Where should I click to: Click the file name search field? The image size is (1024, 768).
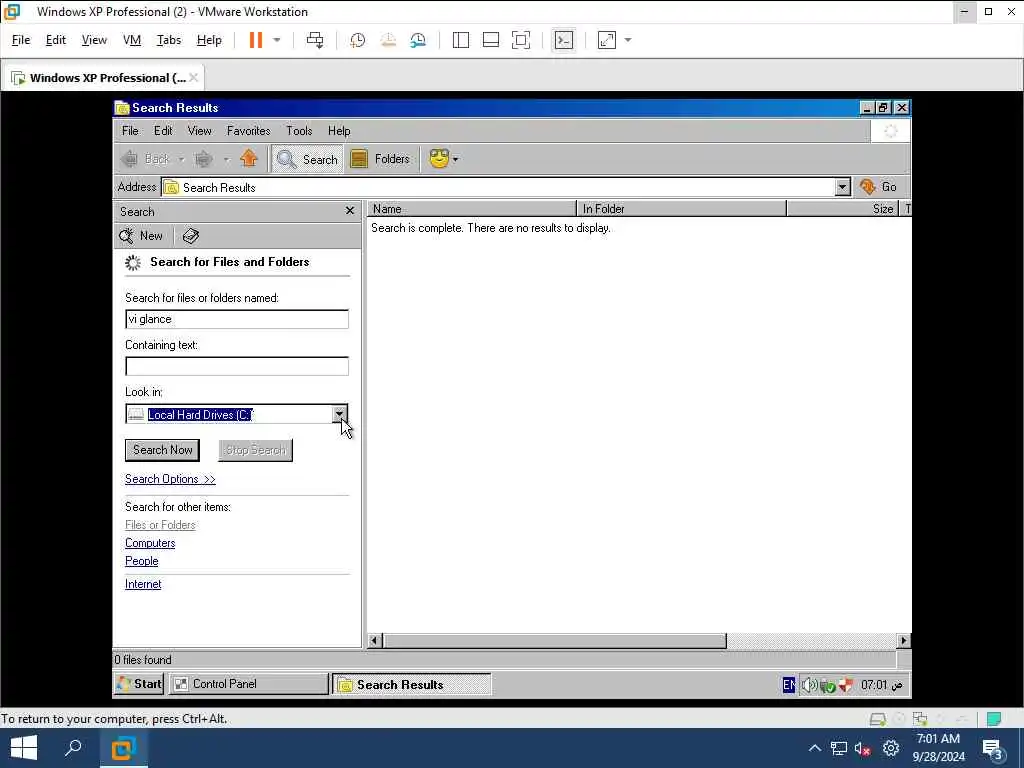tap(237, 319)
